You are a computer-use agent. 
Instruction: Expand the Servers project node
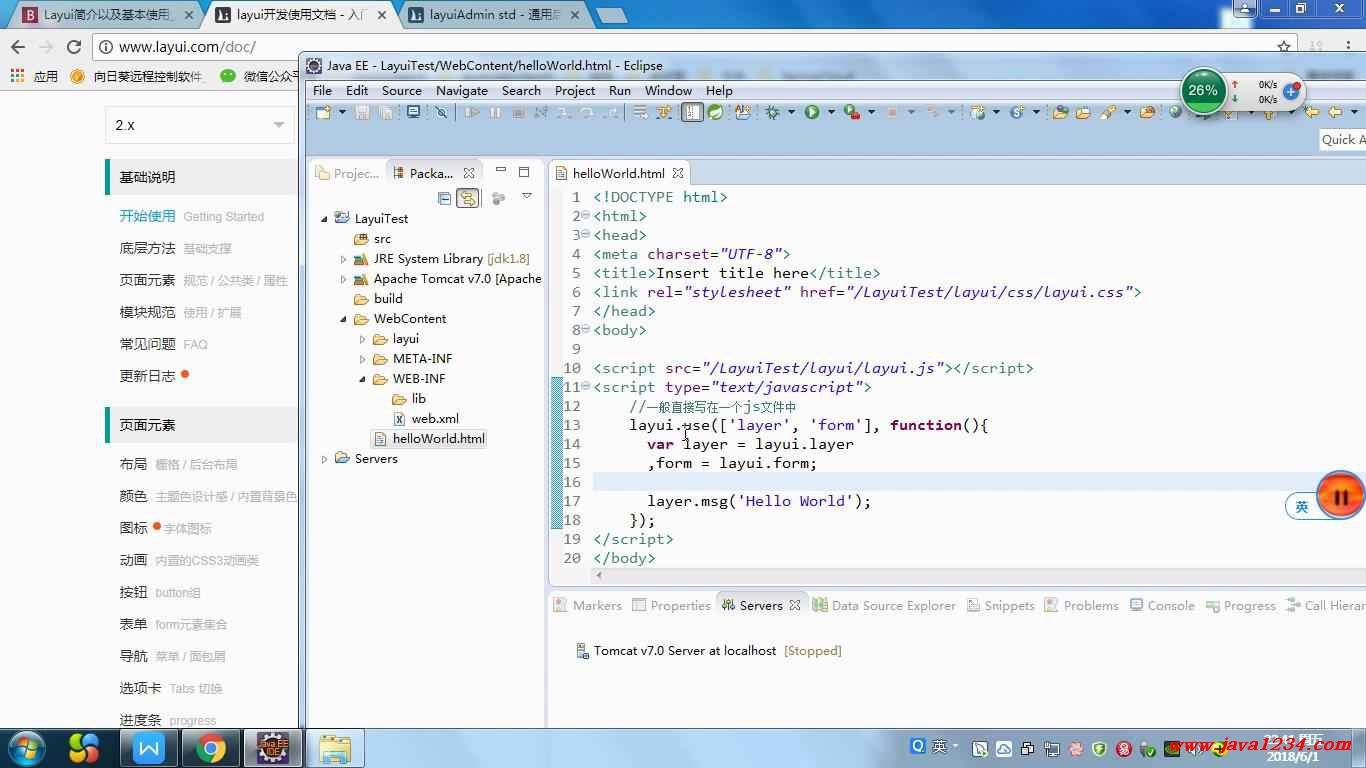324,459
